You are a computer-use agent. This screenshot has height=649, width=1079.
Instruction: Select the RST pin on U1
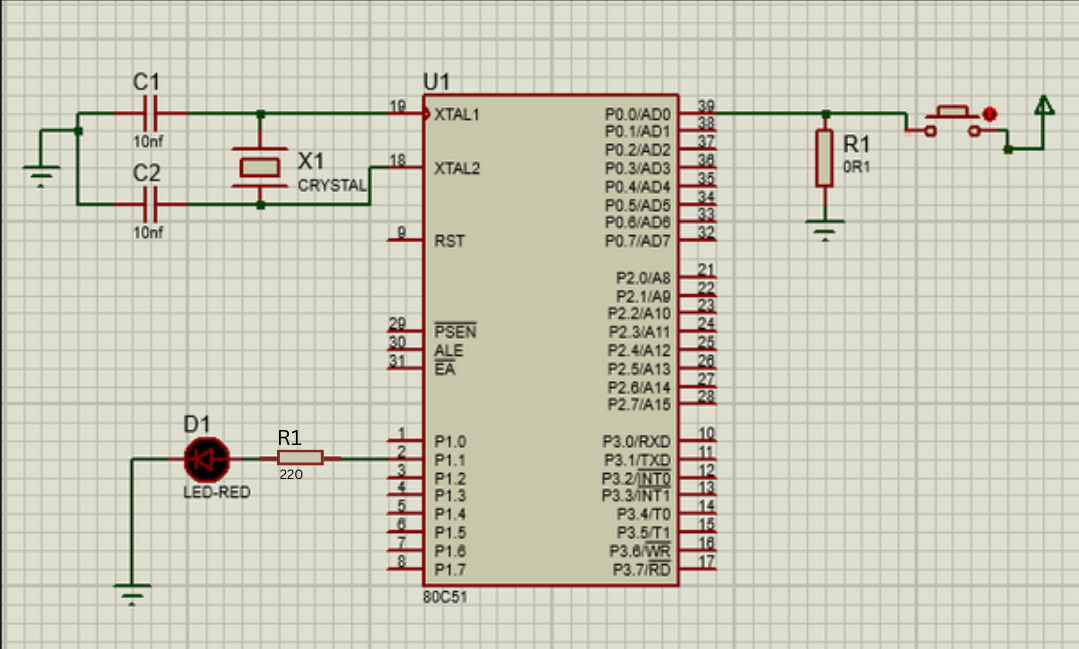[x=447, y=241]
